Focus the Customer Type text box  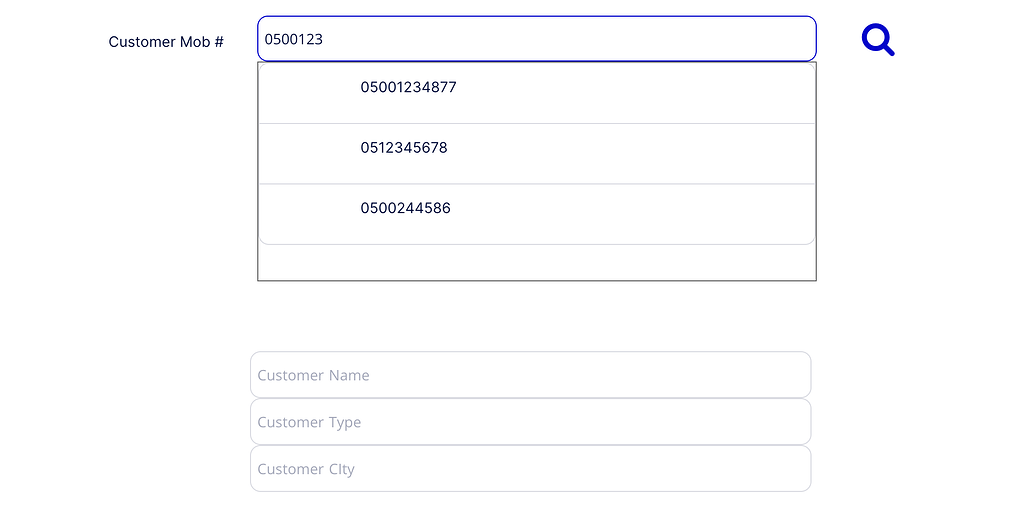click(530, 422)
